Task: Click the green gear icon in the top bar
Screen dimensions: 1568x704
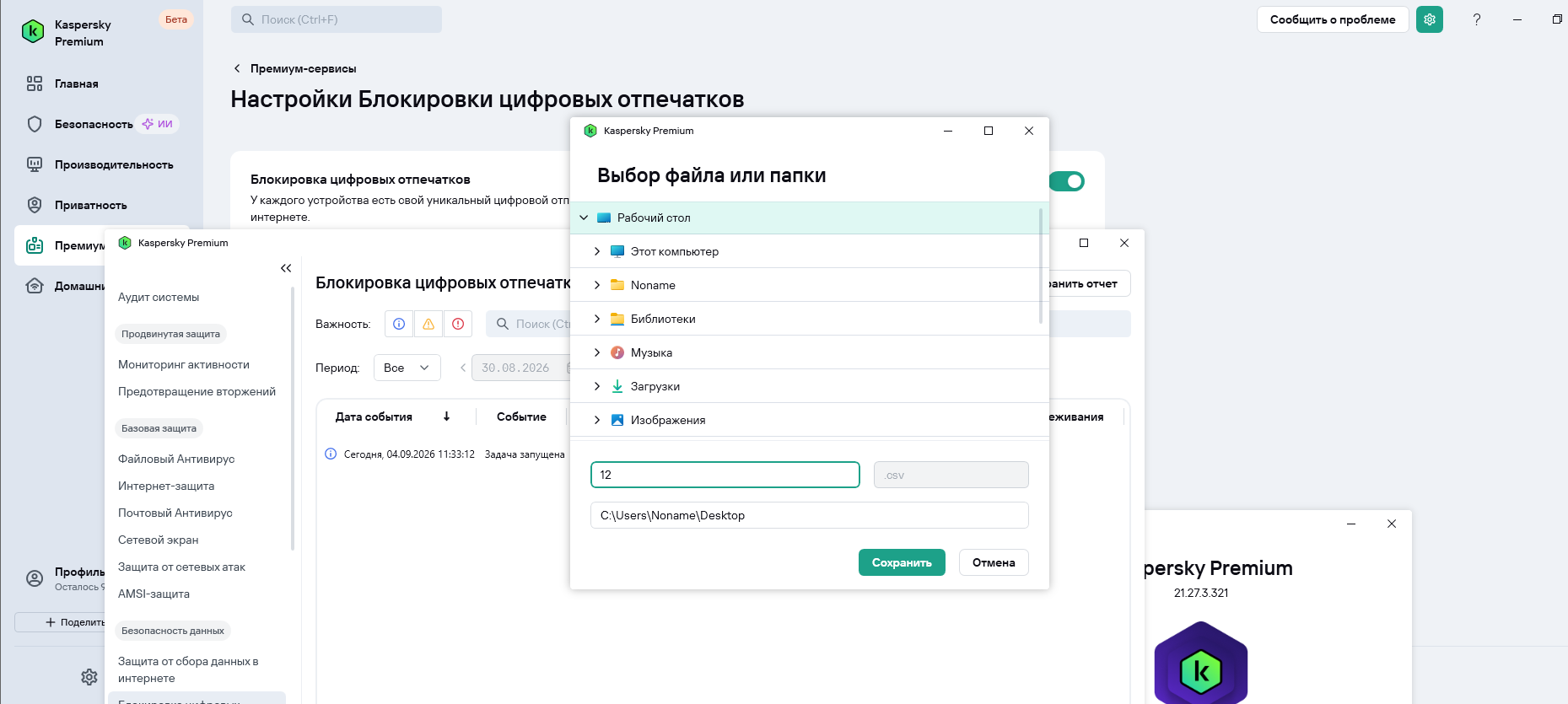Action: tap(1430, 19)
